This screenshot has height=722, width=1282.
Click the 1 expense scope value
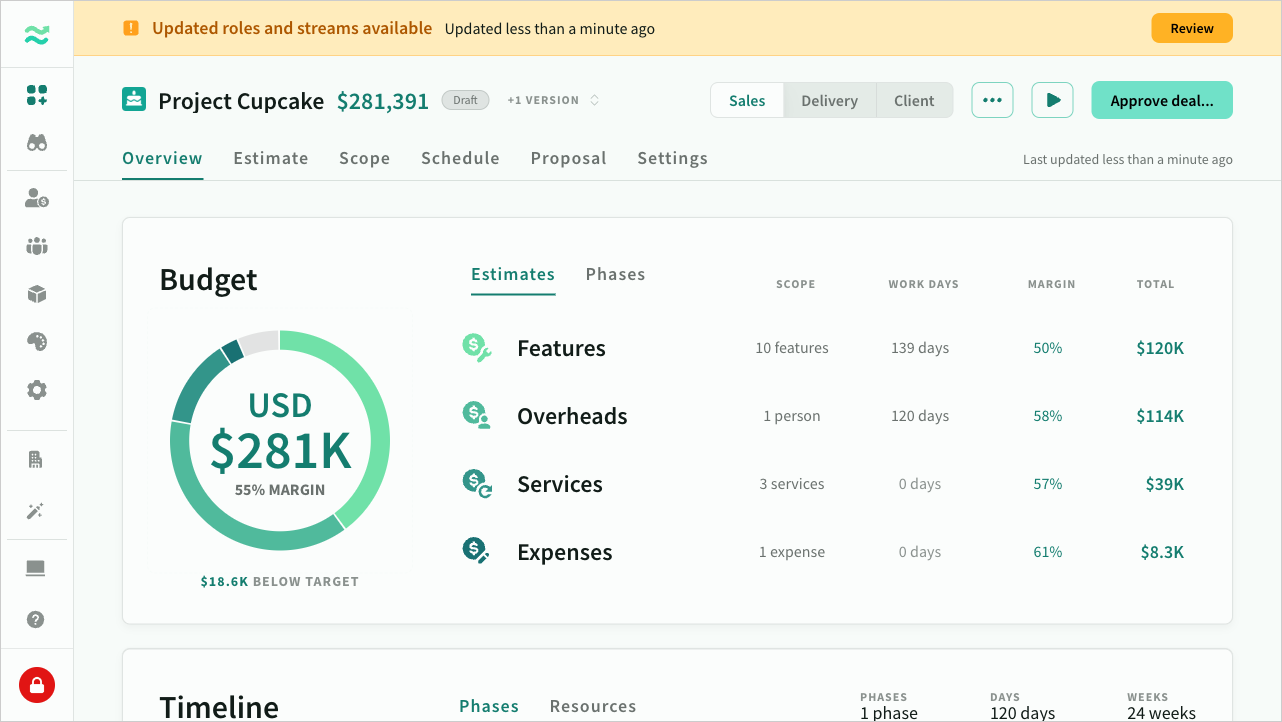click(x=792, y=552)
